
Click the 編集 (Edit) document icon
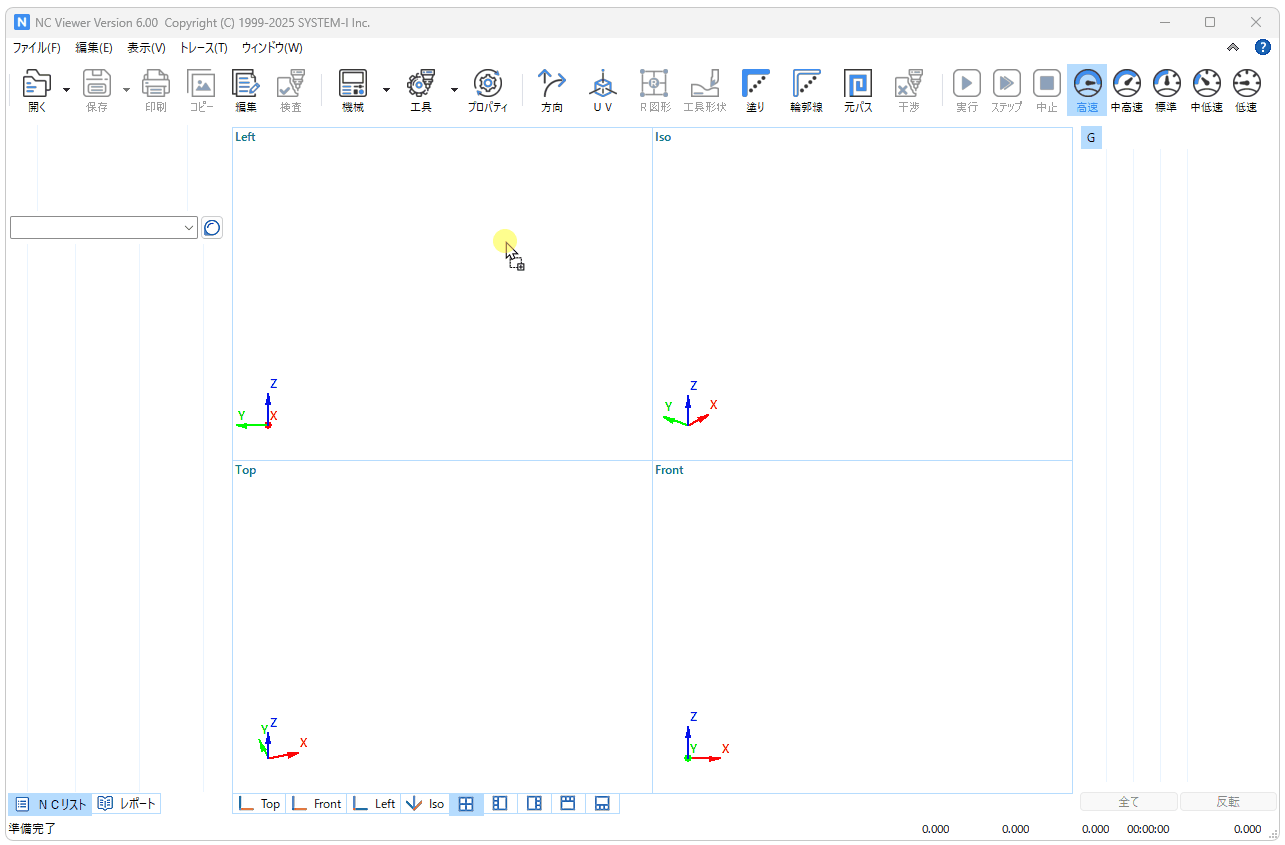click(246, 90)
